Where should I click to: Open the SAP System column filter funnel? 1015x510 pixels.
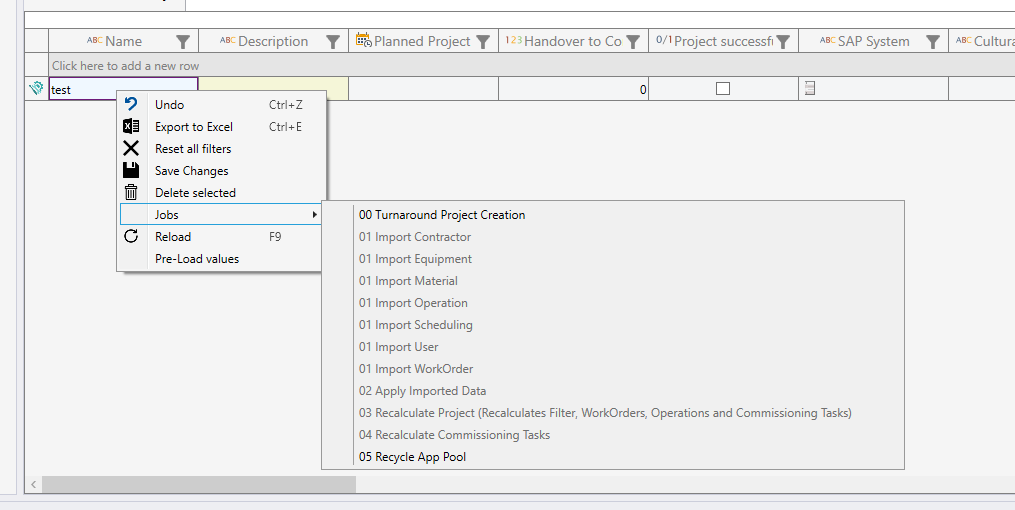pos(933,41)
